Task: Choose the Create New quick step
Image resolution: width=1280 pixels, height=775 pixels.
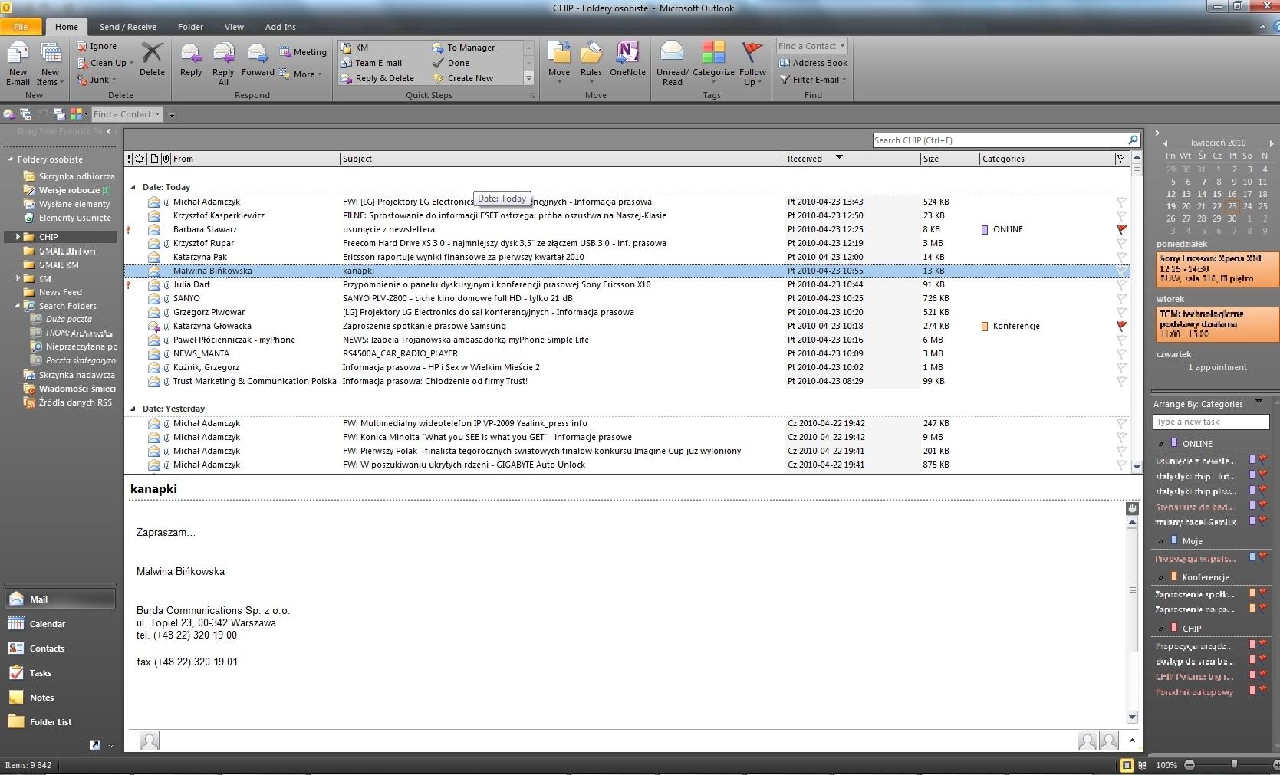Action: (x=463, y=78)
